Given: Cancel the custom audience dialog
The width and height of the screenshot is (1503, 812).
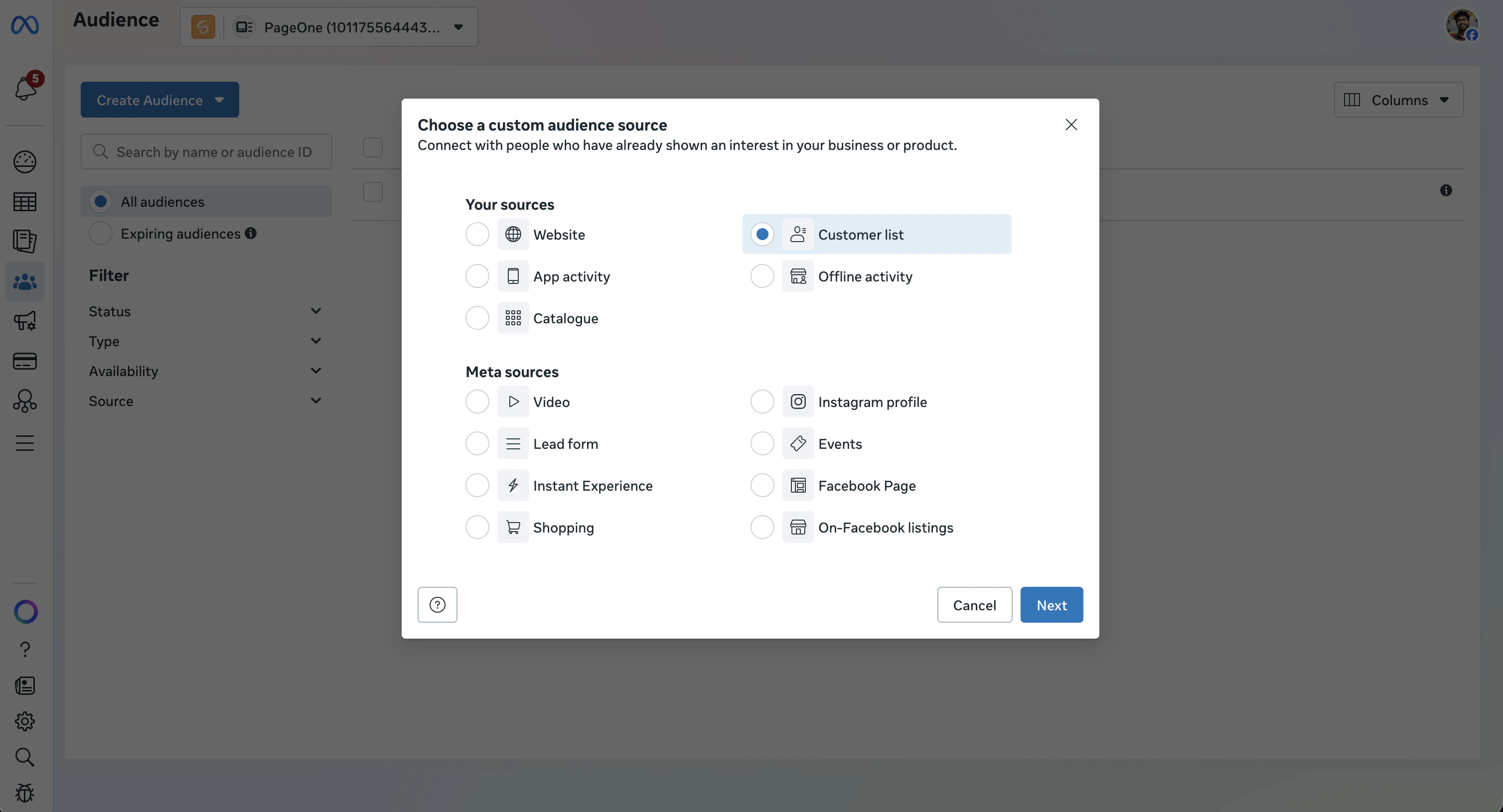Looking at the screenshot, I should 974,604.
